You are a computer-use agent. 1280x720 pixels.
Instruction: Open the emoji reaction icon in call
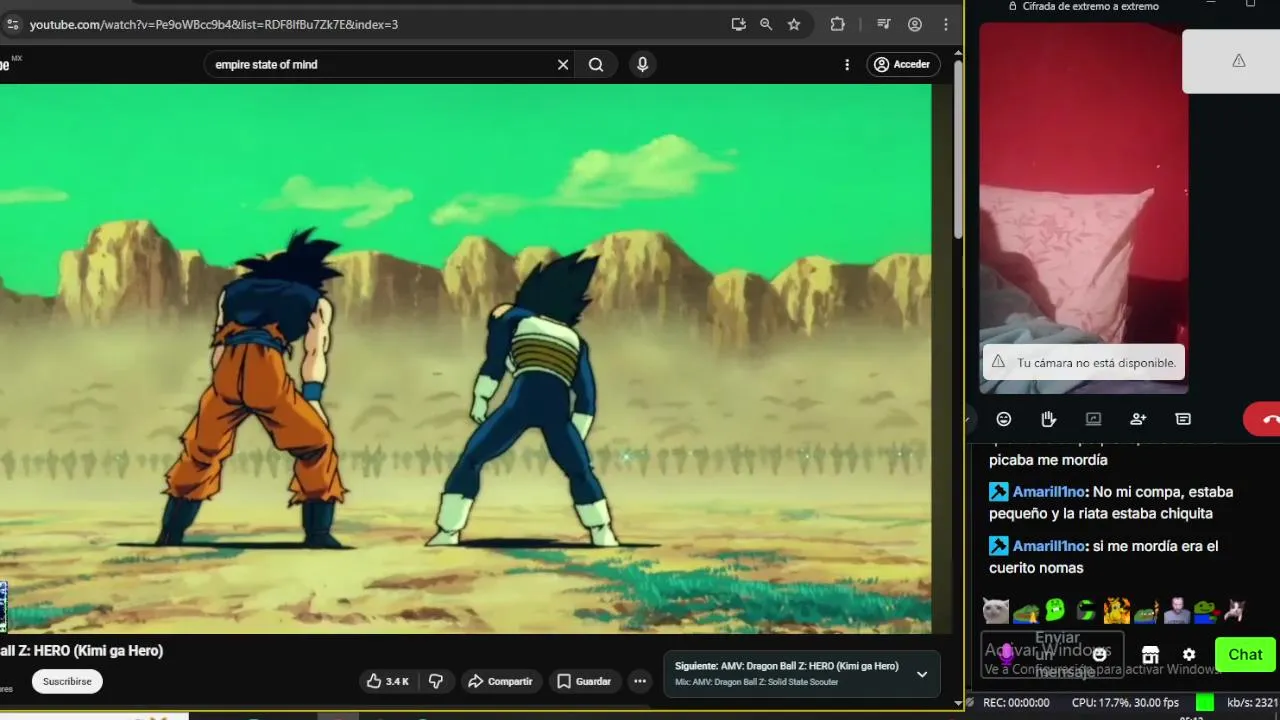[1004, 419]
